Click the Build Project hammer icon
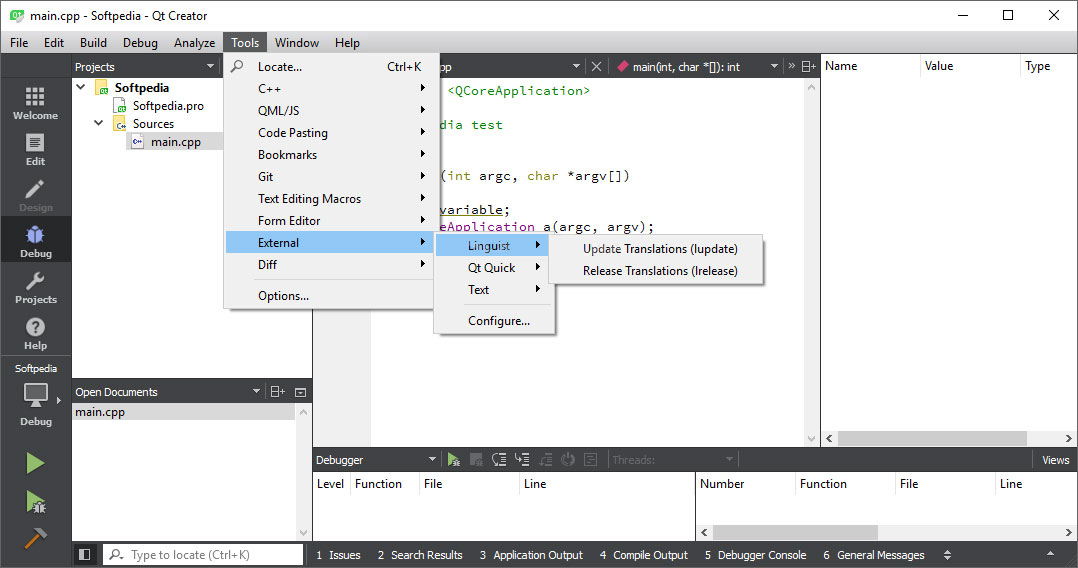This screenshot has height=568, width=1078. 35,538
